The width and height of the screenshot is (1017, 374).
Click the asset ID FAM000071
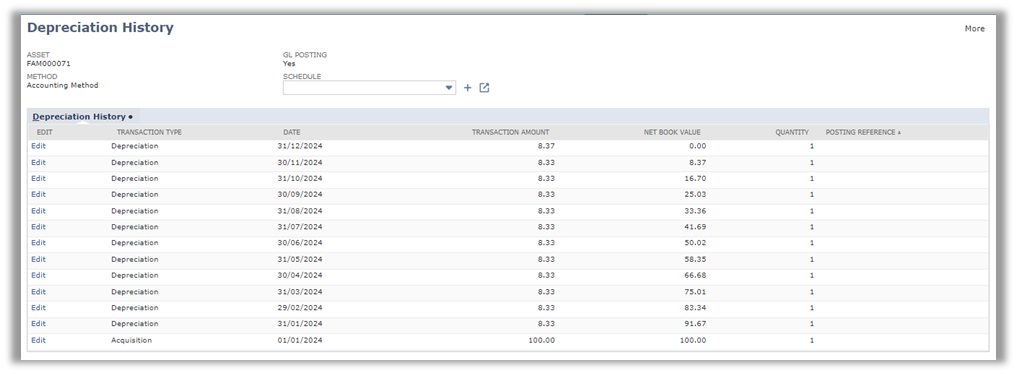49,64
